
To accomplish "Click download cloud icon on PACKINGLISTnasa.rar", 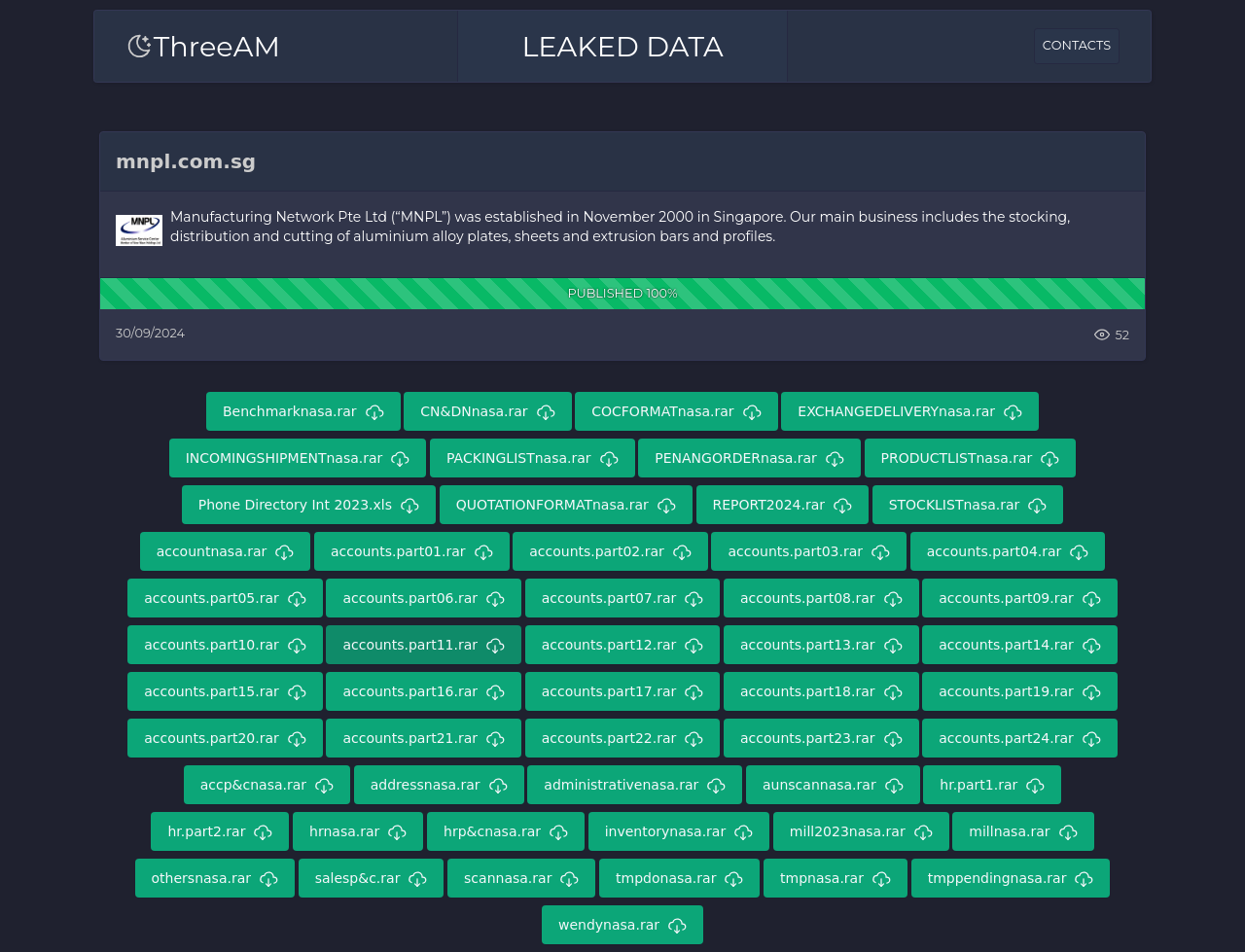I will coord(609,459).
